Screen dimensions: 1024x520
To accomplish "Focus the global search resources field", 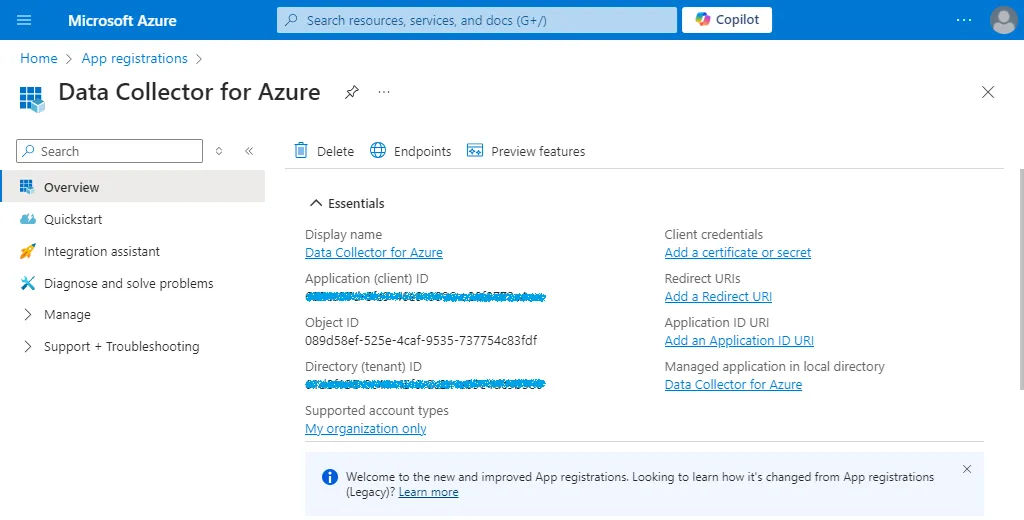I will tap(477, 20).
